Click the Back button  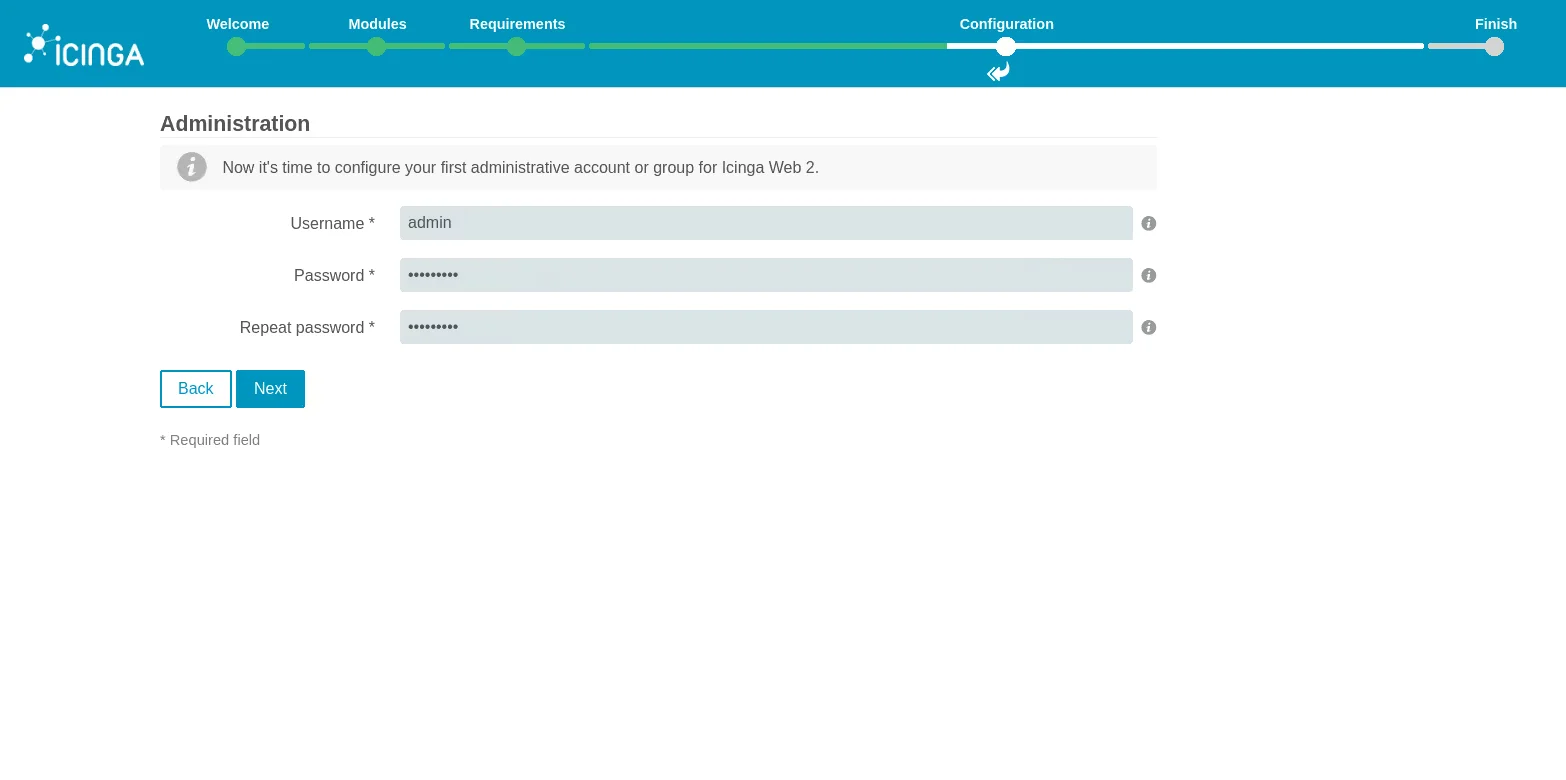tap(196, 389)
